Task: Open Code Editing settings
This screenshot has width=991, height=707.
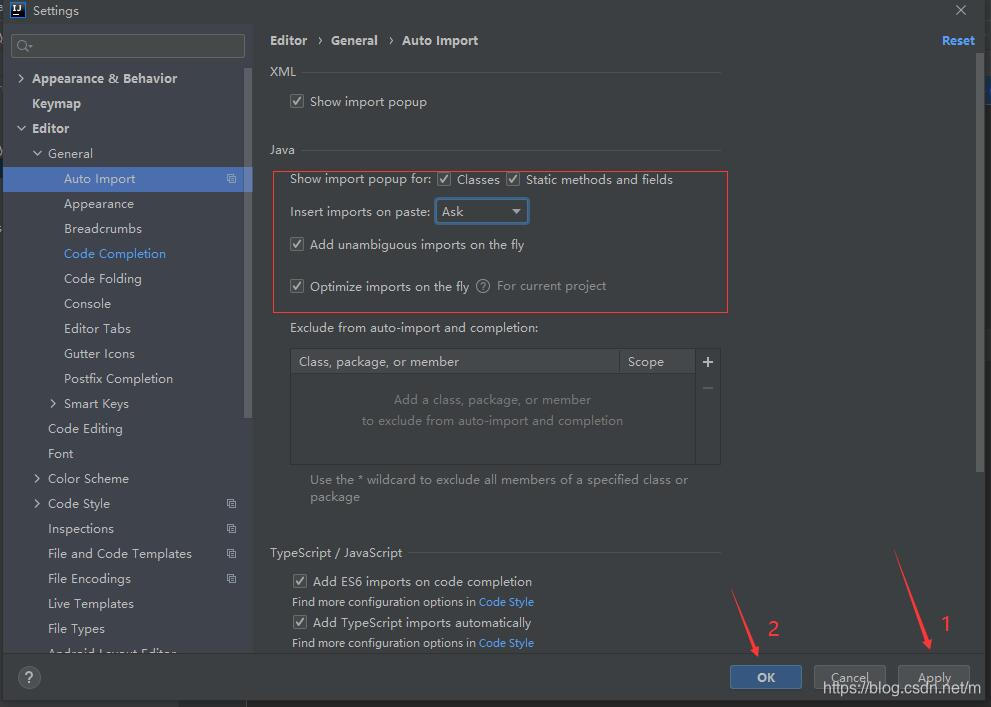Action: pyautogui.click(x=85, y=428)
